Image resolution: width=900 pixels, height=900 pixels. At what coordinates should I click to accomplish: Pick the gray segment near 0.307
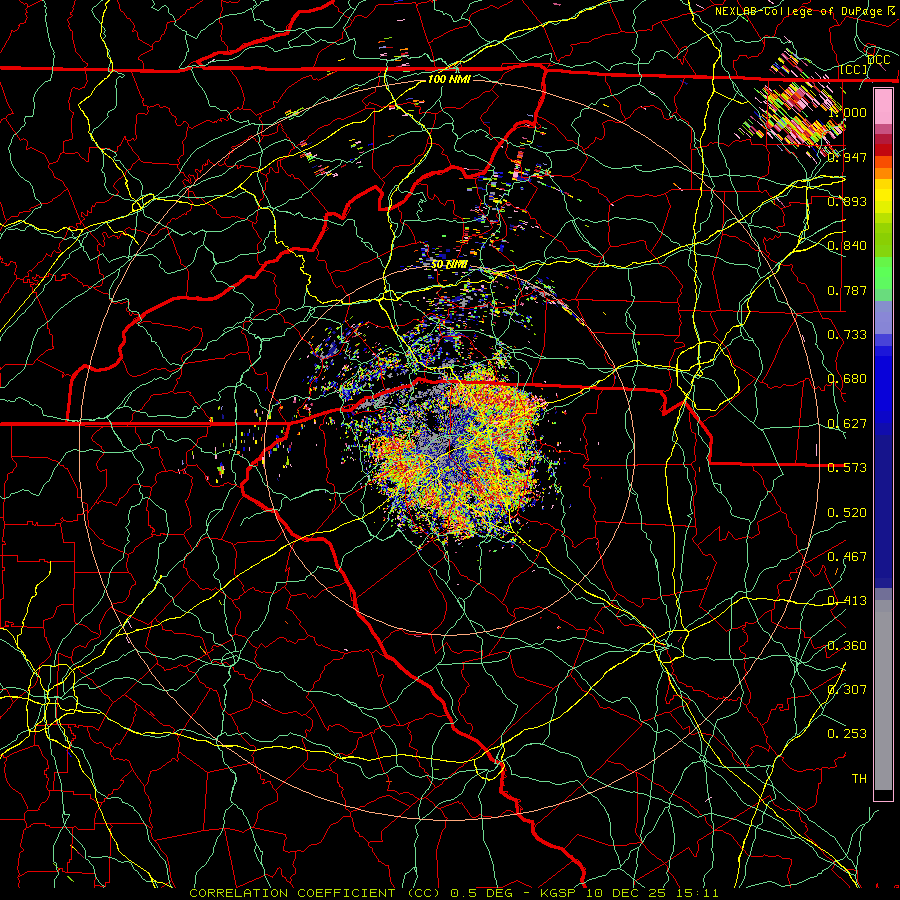[883, 695]
